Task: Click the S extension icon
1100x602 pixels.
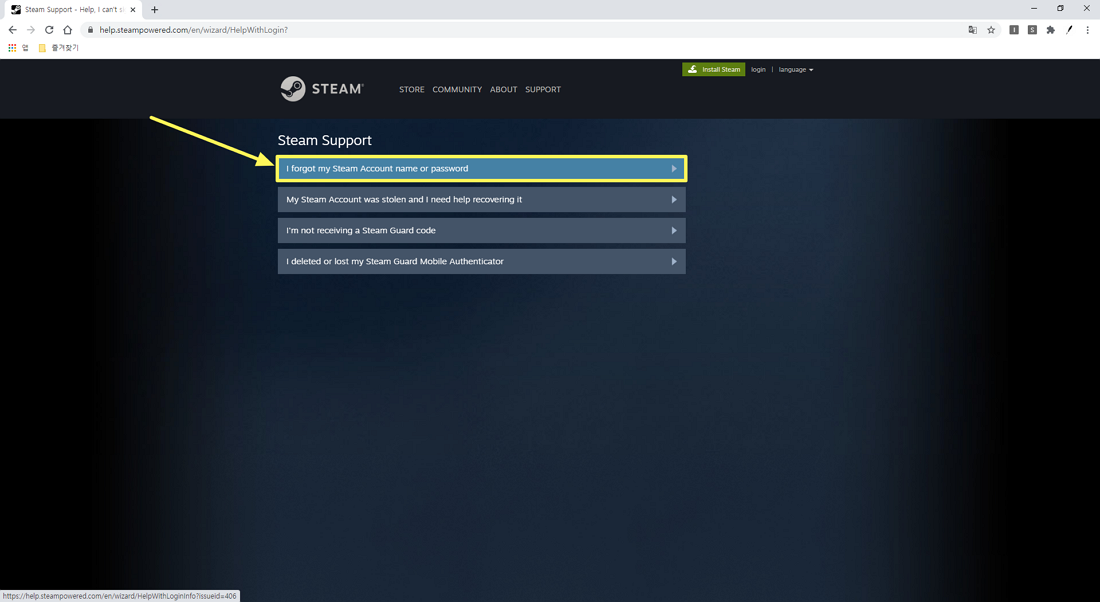Action: 1032,30
